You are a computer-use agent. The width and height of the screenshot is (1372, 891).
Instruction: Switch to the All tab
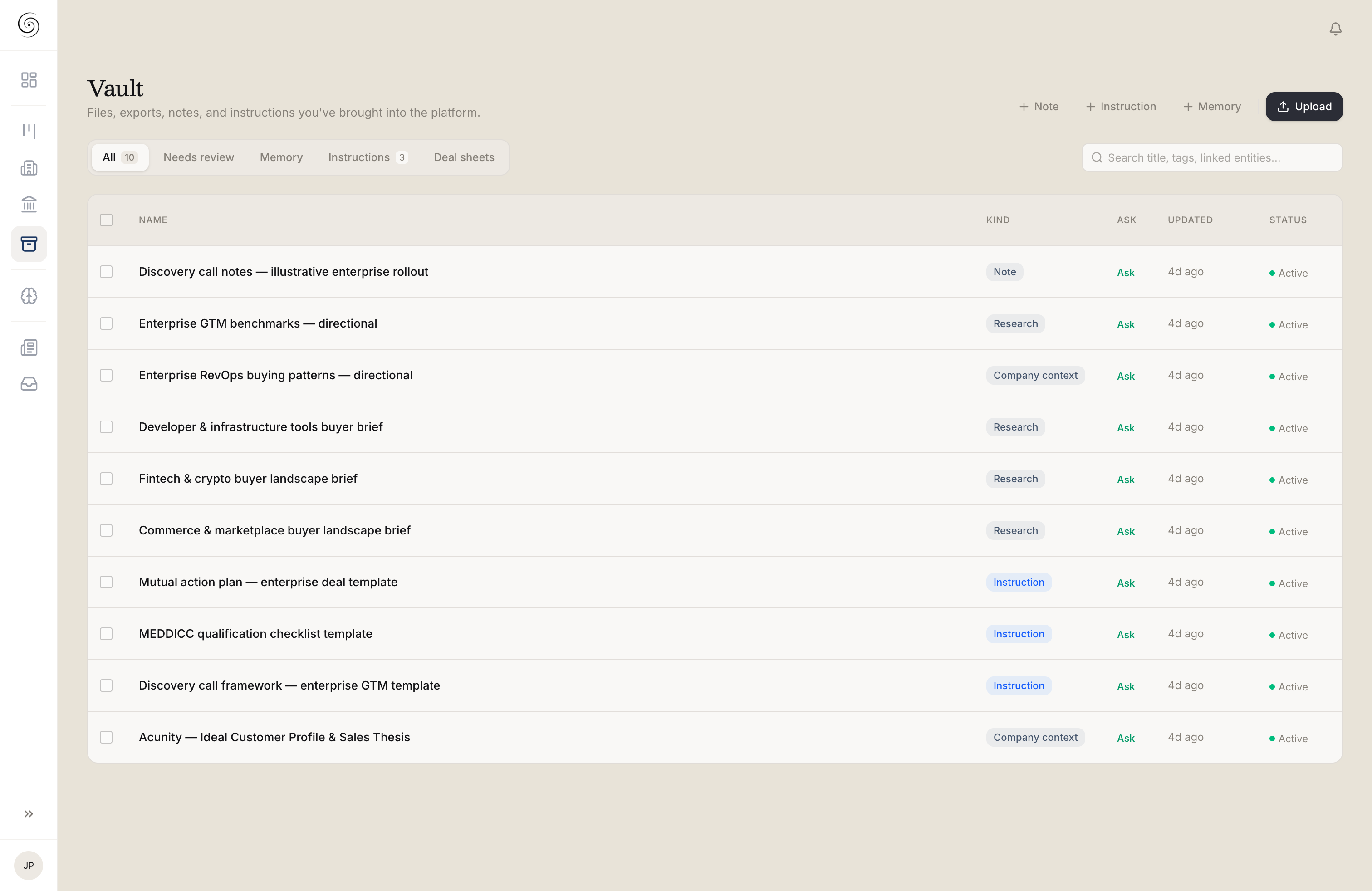[x=120, y=157]
